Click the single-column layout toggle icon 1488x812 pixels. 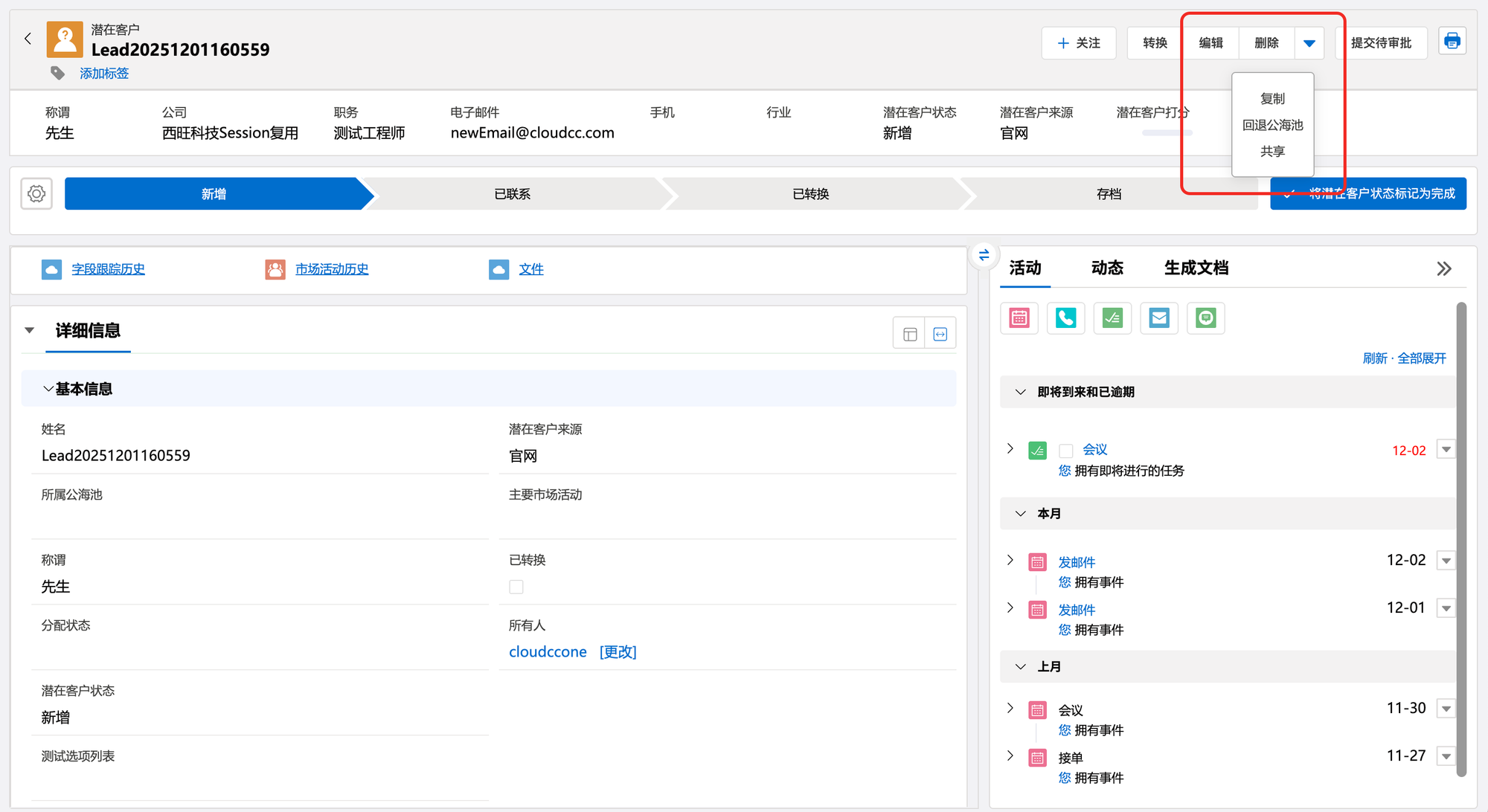pyautogui.click(x=909, y=334)
